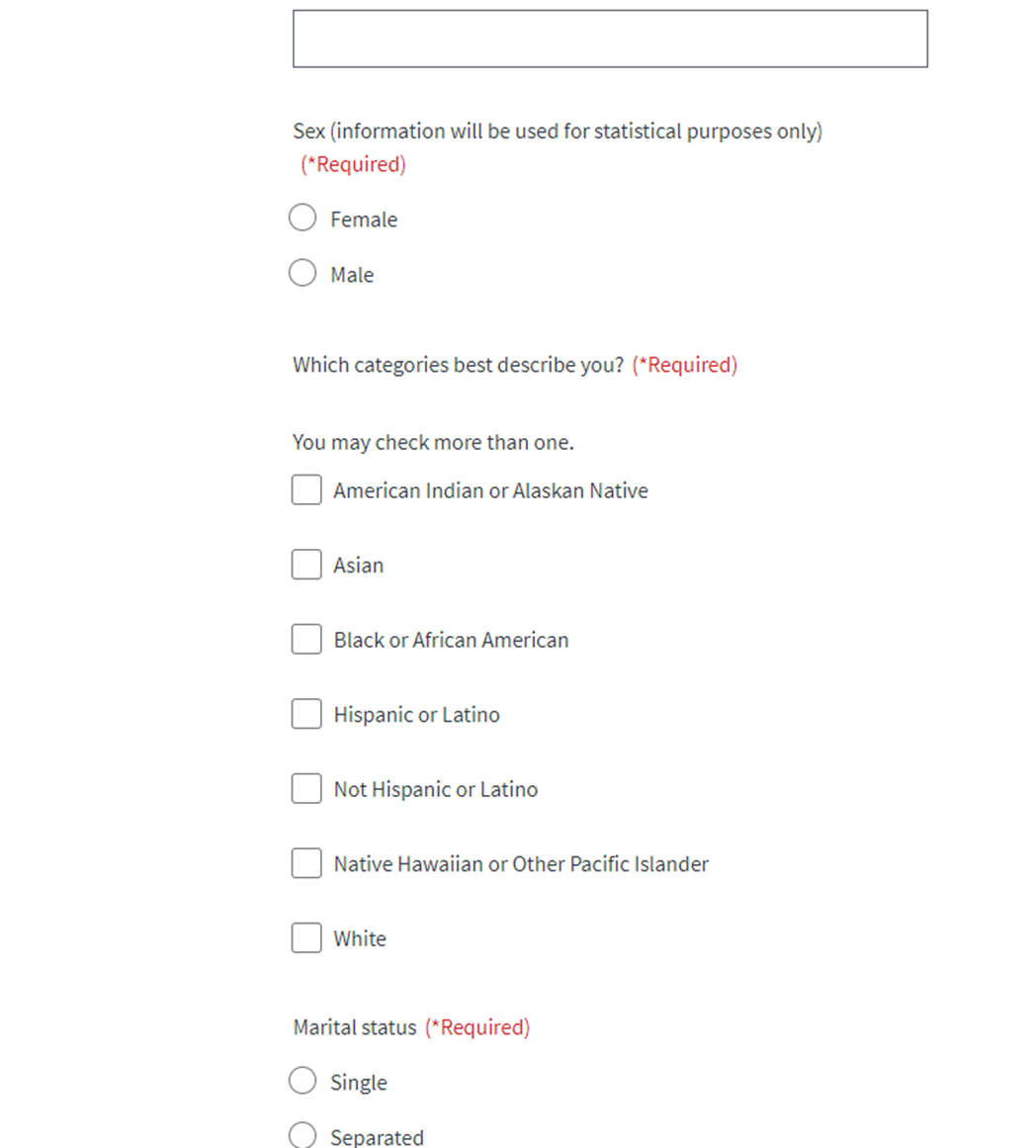
Task: Choose the Single marital status radio button
Action: click(x=302, y=1081)
